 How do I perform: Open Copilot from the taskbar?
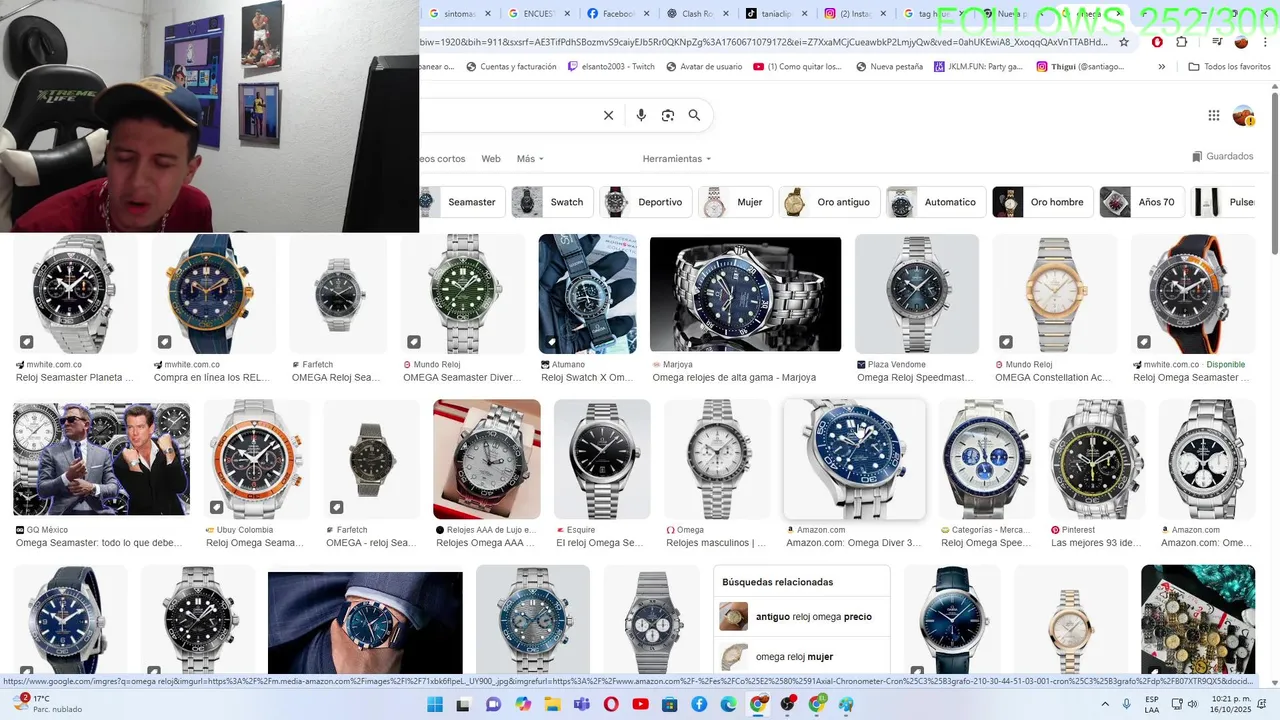(523, 704)
